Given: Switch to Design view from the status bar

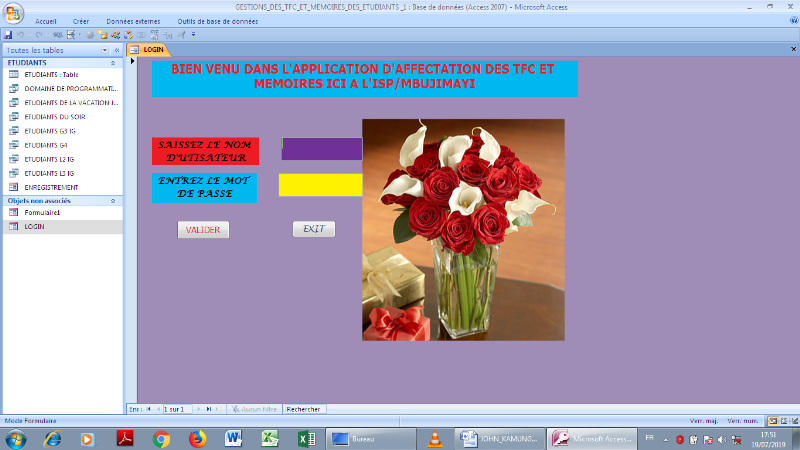Looking at the screenshot, I should (x=795, y=421).
